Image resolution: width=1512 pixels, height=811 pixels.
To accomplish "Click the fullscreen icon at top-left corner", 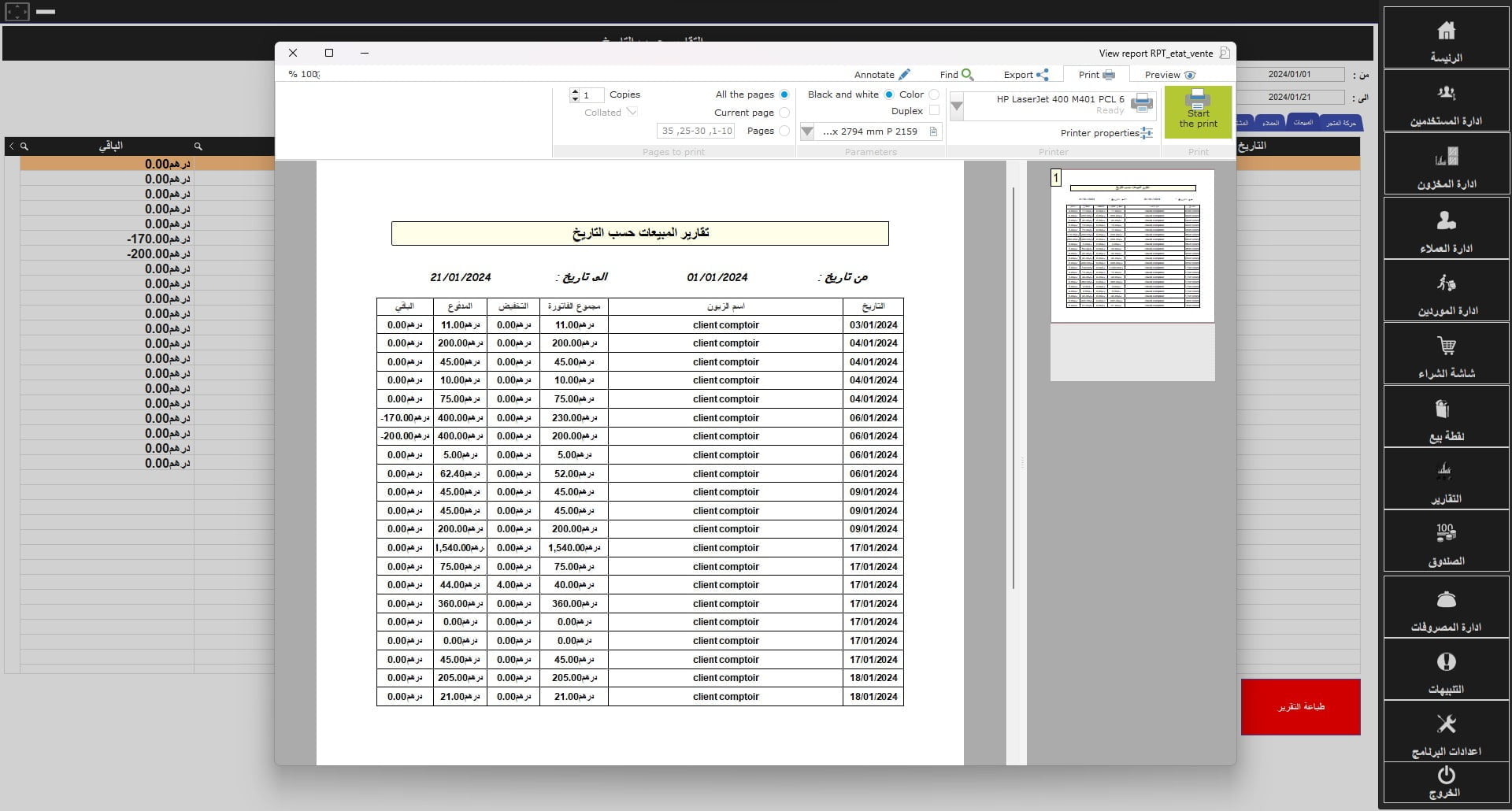I will pos(17,12).
